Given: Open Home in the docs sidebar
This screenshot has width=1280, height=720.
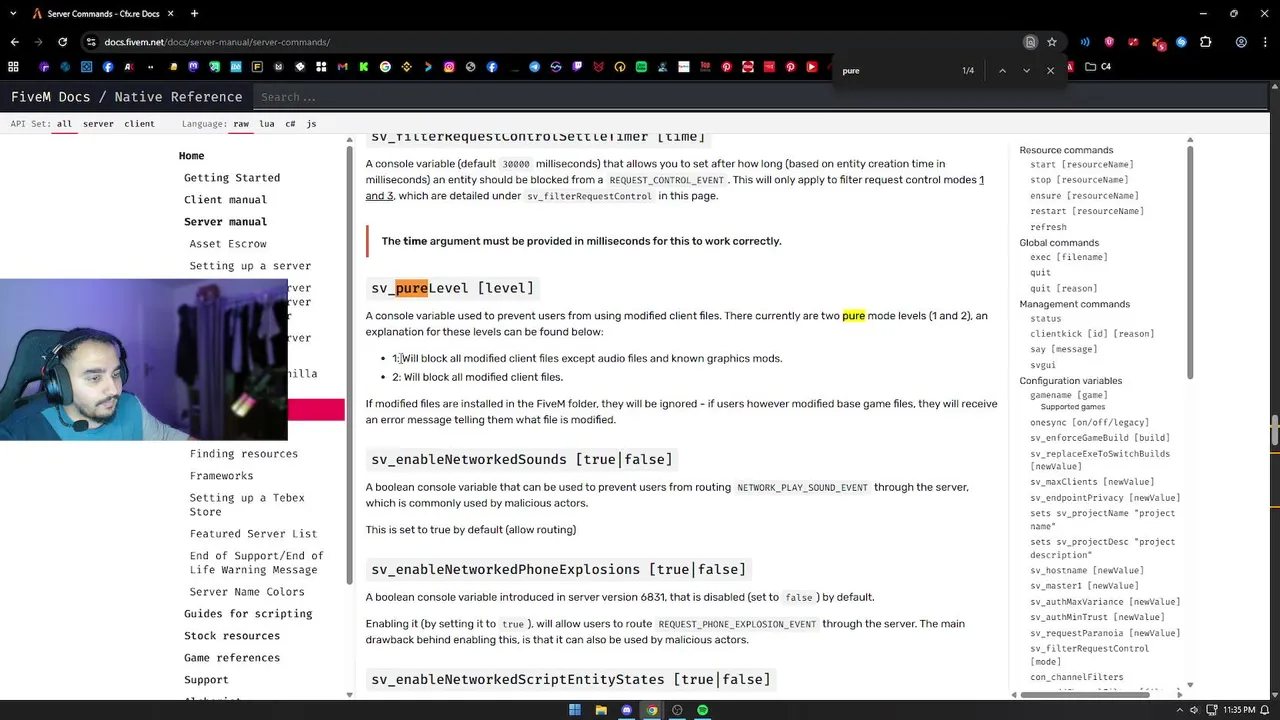Looking at the screenshot, I should (191, 156).
